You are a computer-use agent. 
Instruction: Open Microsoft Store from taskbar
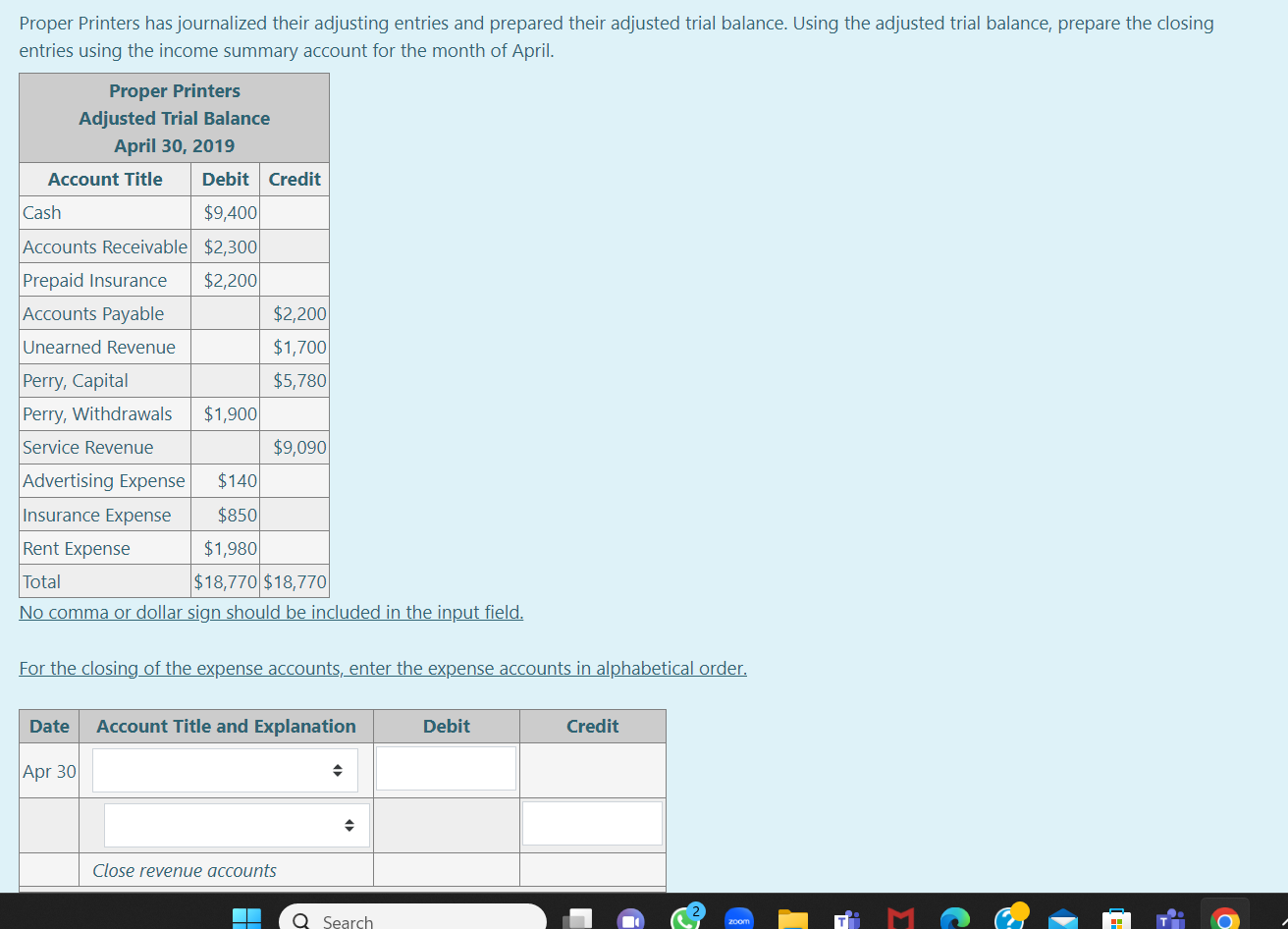click(x=1115, y=920)
